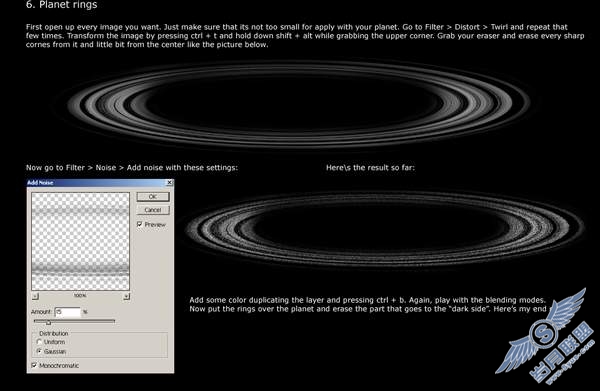Click the '6. Planet rings' heading
Image resolution: width=600 pixels, height=391 pixels.
click(62, 5)
